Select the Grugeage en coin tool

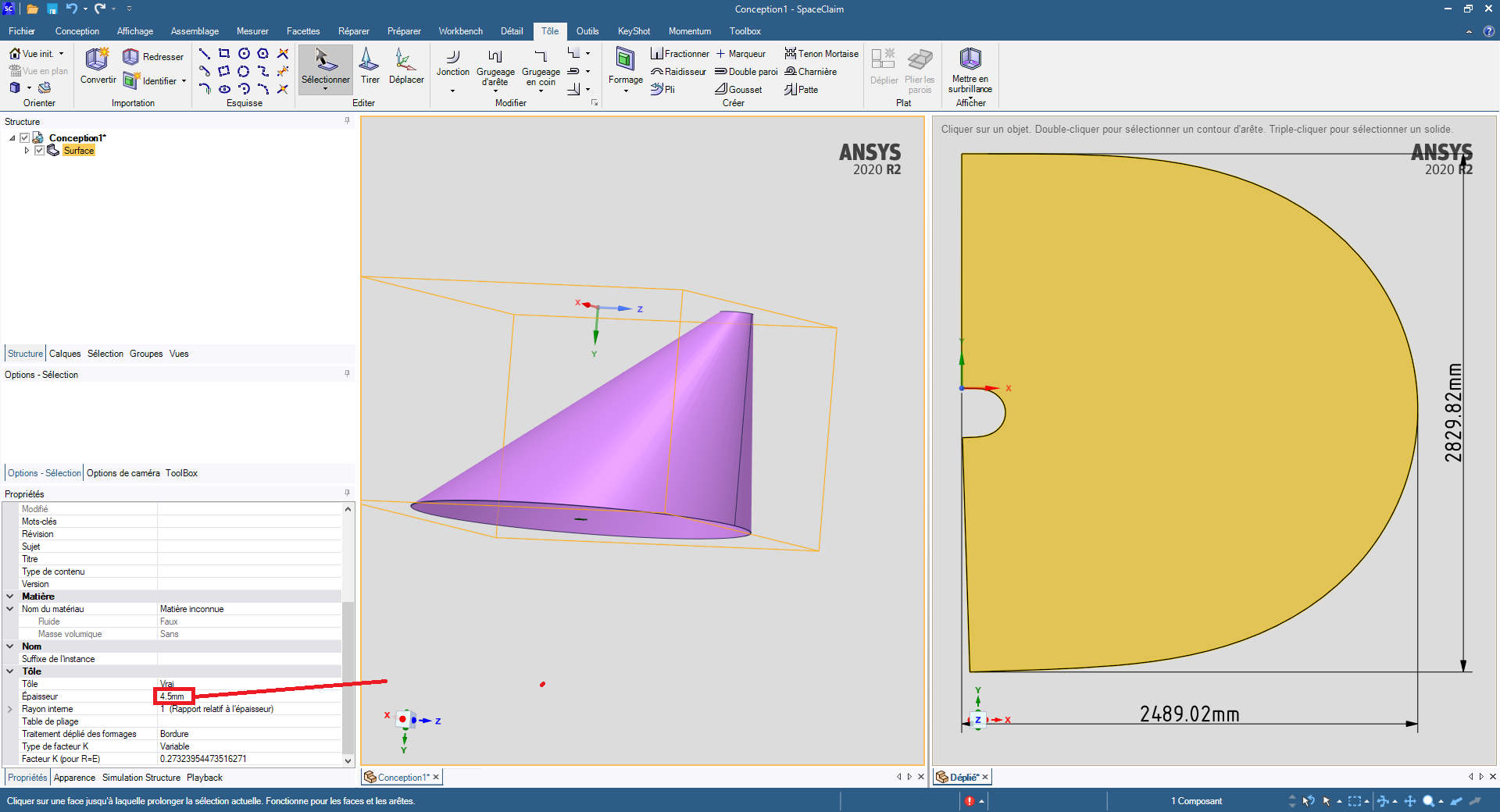[x=541, y=66]
